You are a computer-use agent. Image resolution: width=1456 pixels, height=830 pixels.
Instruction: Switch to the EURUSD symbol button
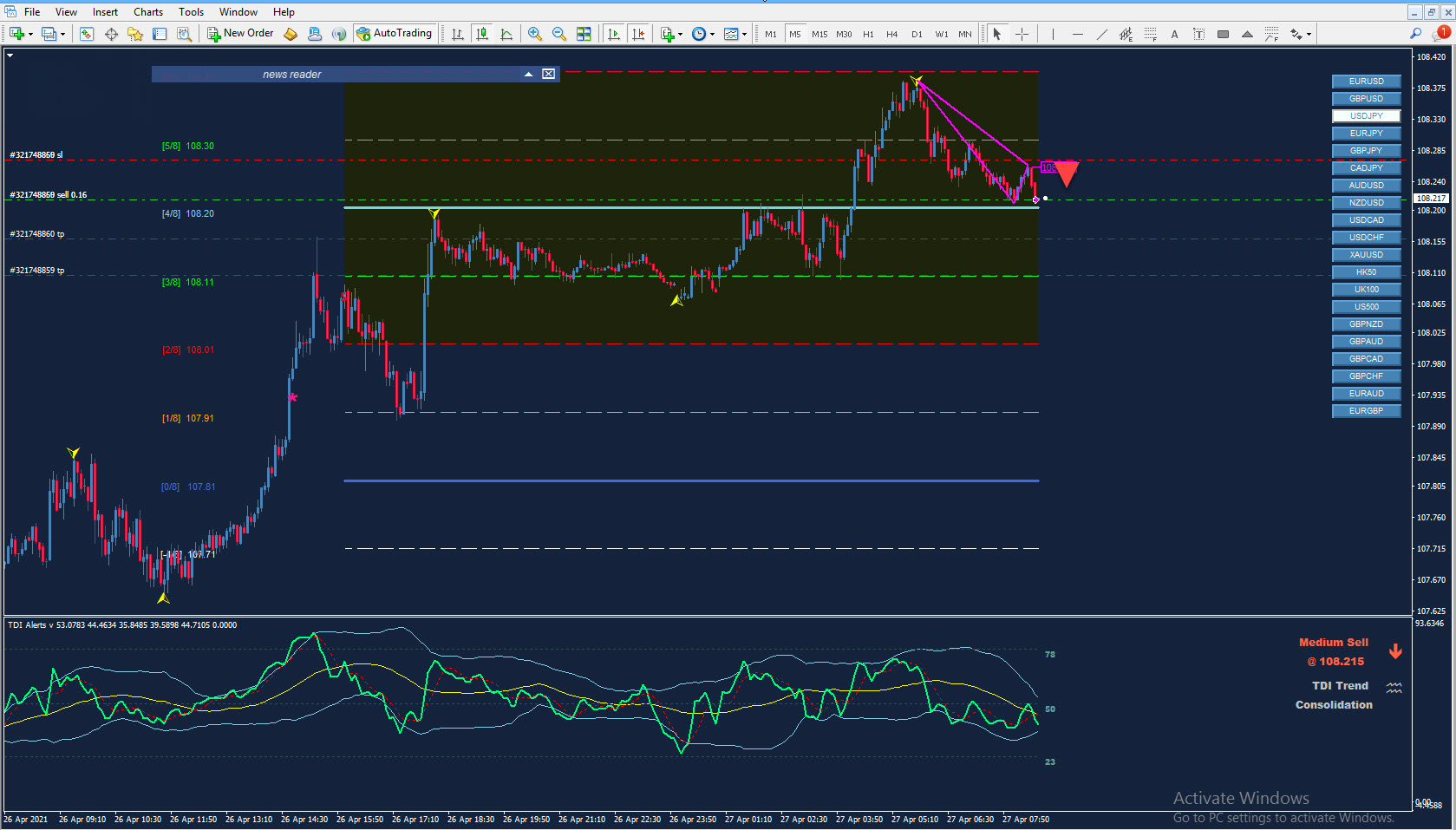pos(1366,82)
